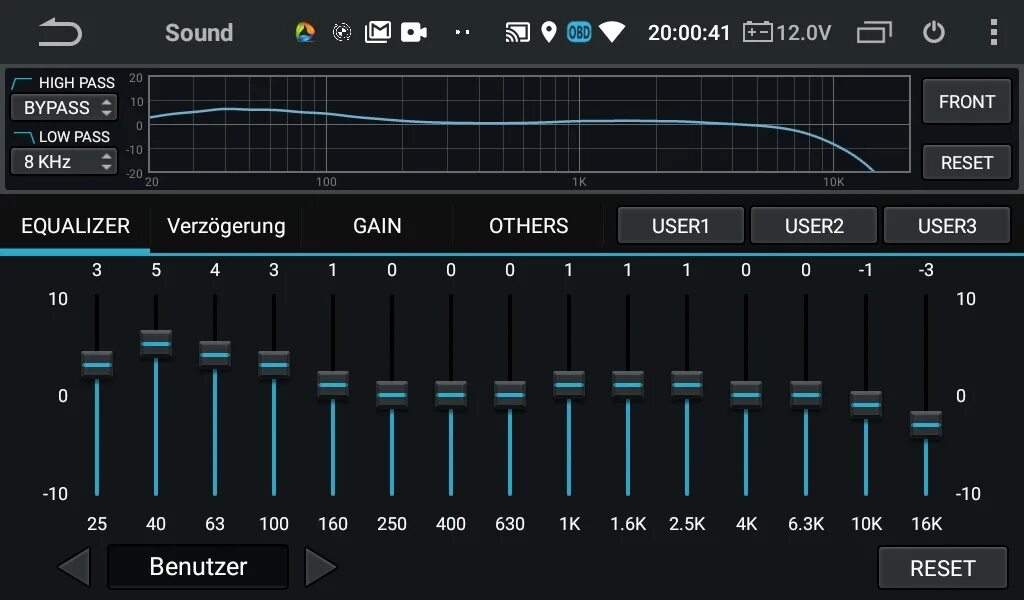1024x600 pixels.
Task: Tap the video camera recording icon
Action: (413, 32)
